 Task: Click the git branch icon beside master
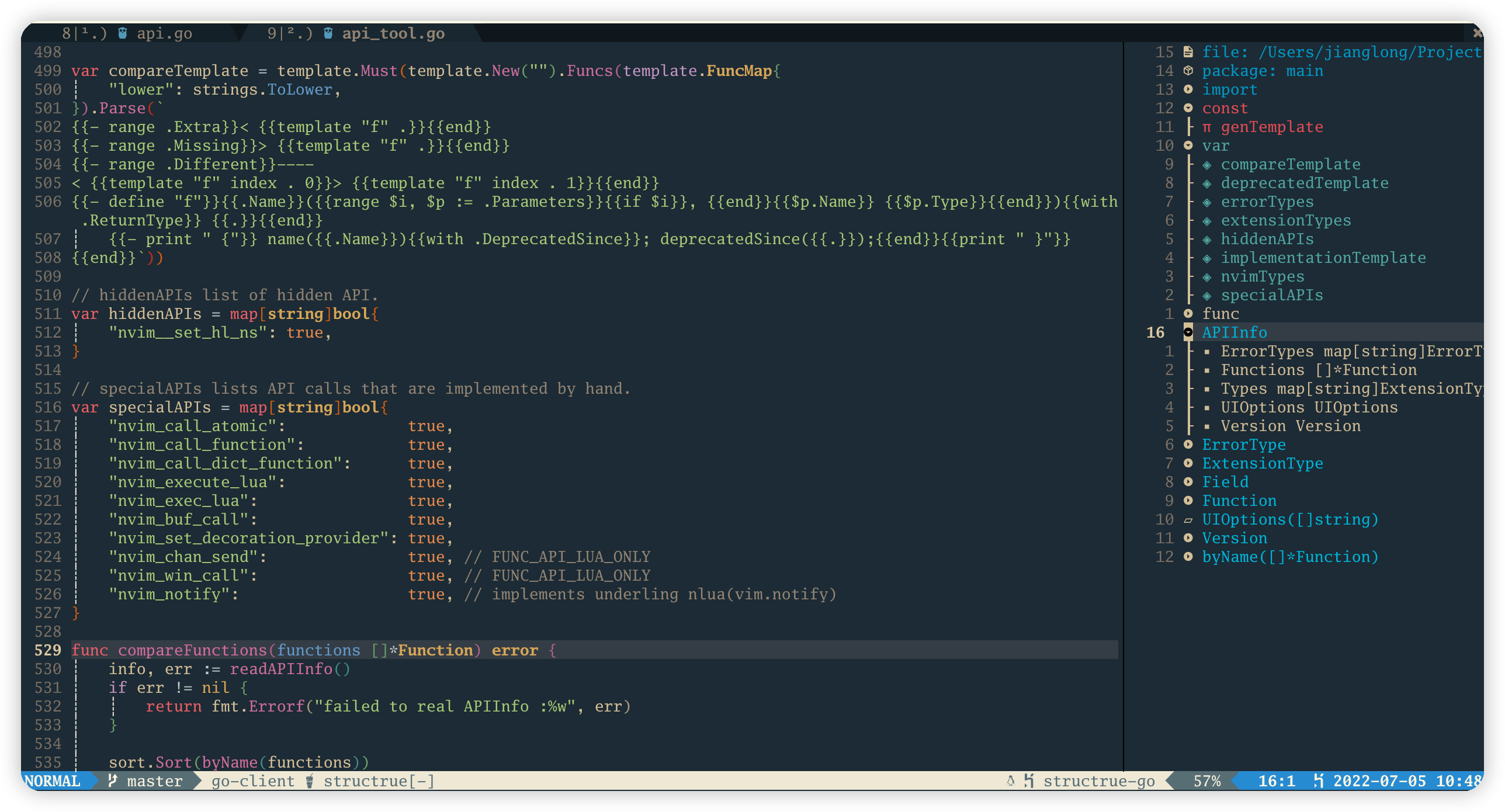(x=113, y=780)
